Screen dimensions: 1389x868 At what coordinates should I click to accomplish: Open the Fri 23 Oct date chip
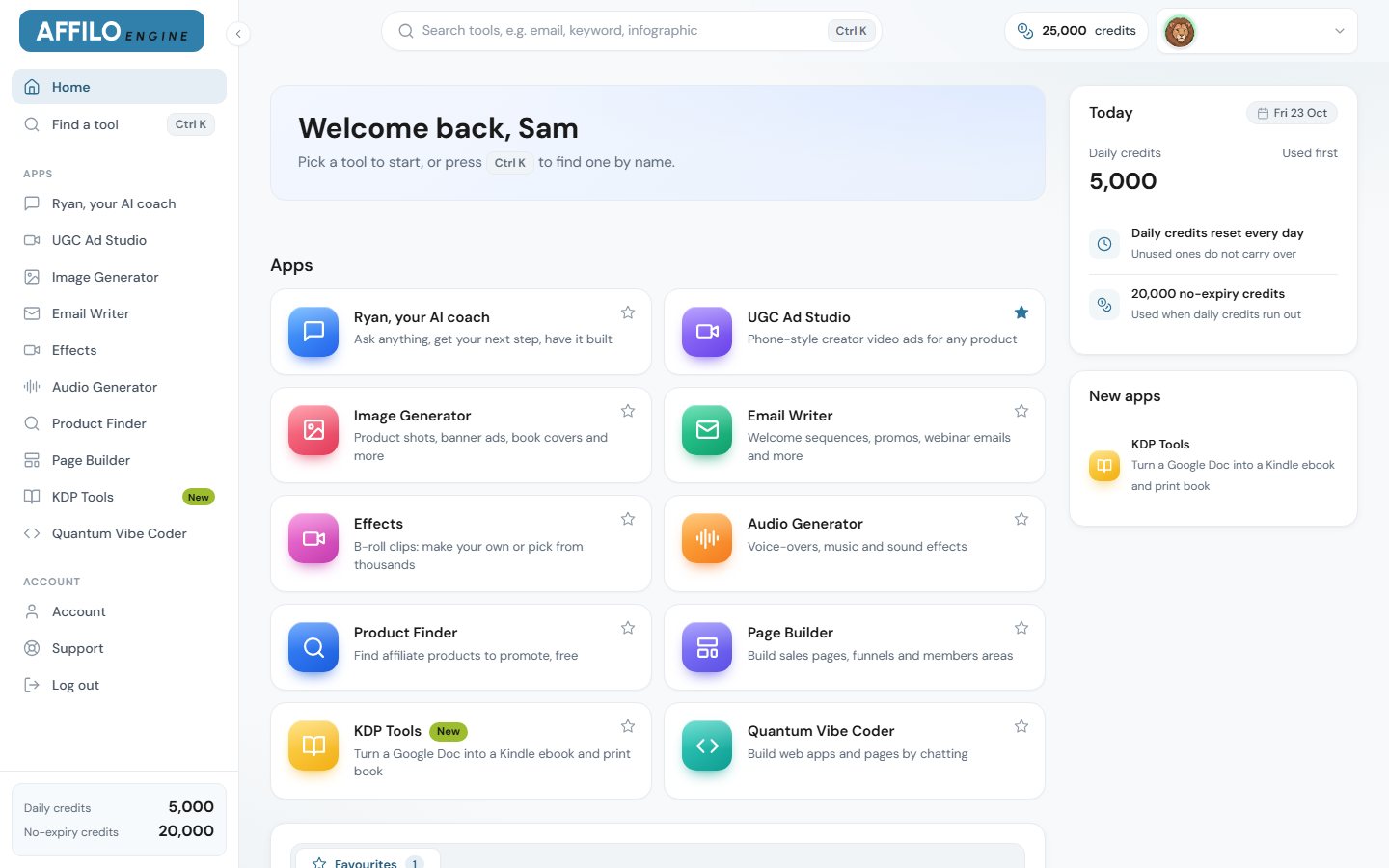point(1292,113)
